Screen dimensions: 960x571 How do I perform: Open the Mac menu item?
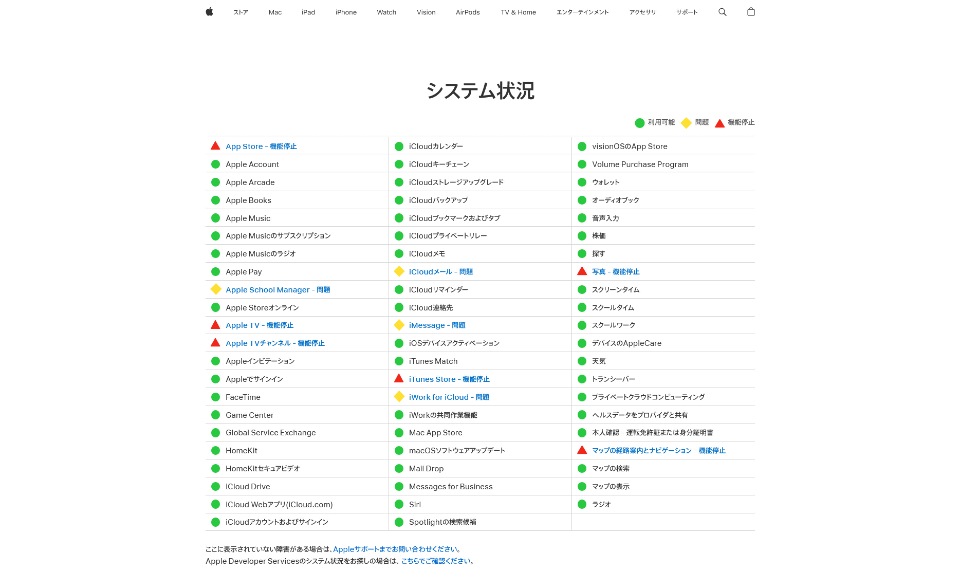(275, 12)
